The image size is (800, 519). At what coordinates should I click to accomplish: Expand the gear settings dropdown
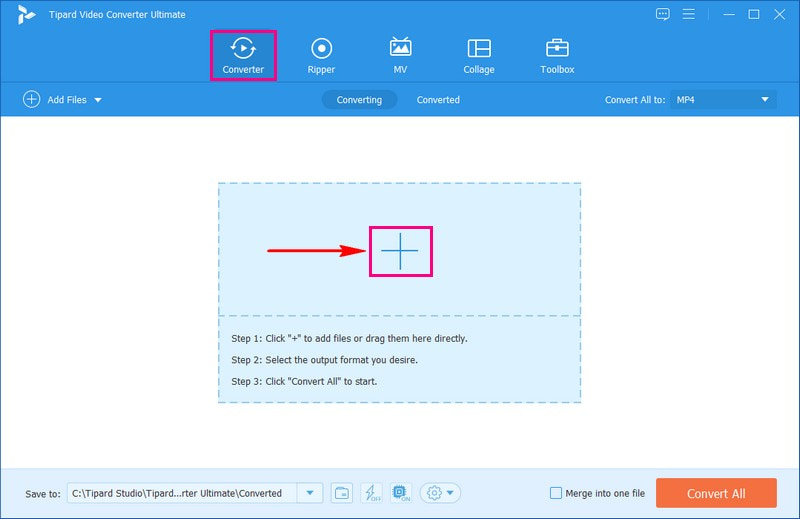440,493
